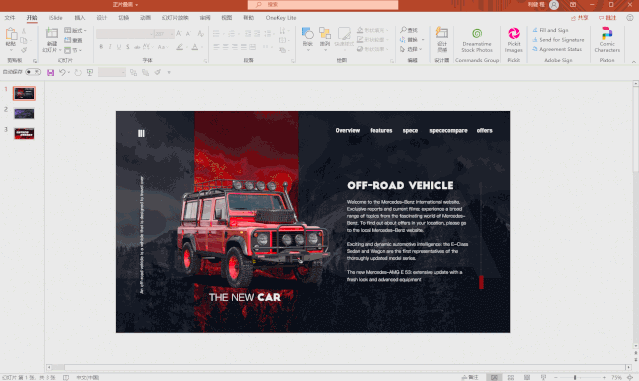Toggle the AutoSave switch

pos(33,72)
